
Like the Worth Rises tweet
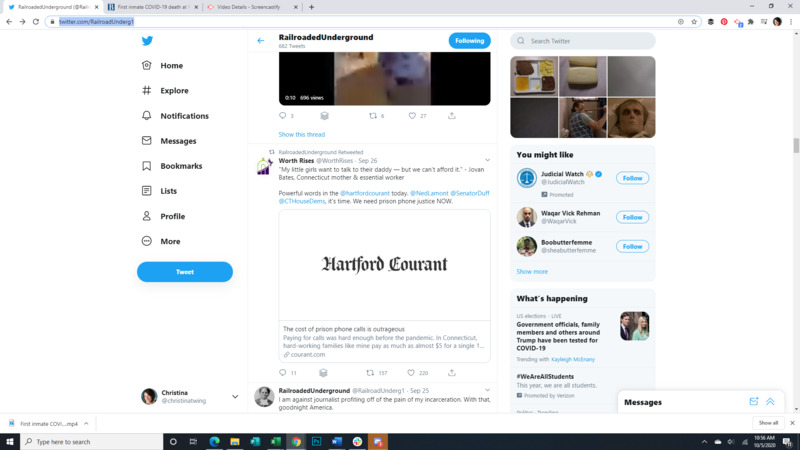(412, 373)
